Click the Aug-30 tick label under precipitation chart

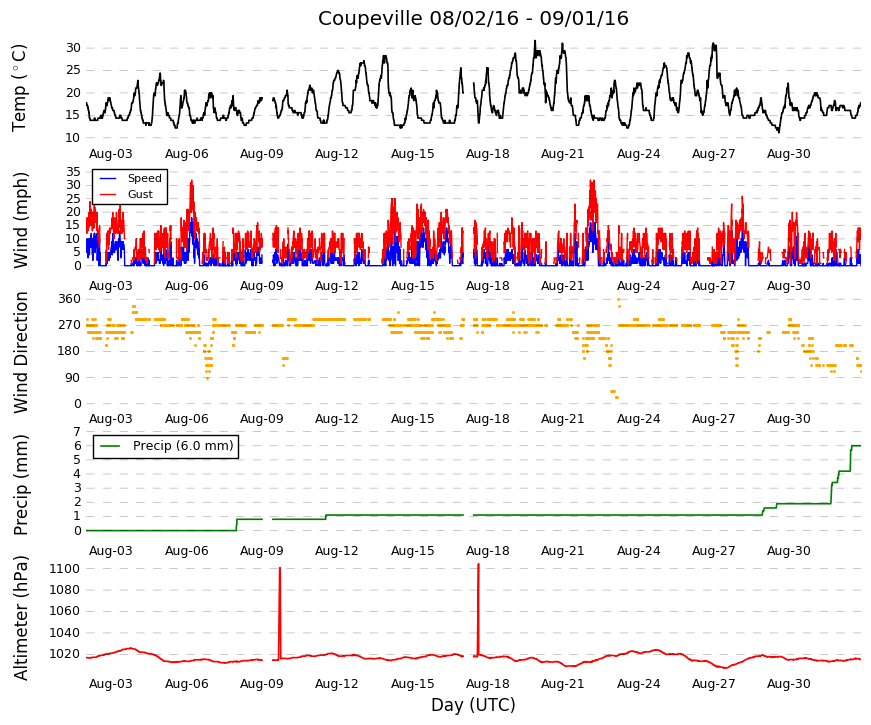point(789,551)
